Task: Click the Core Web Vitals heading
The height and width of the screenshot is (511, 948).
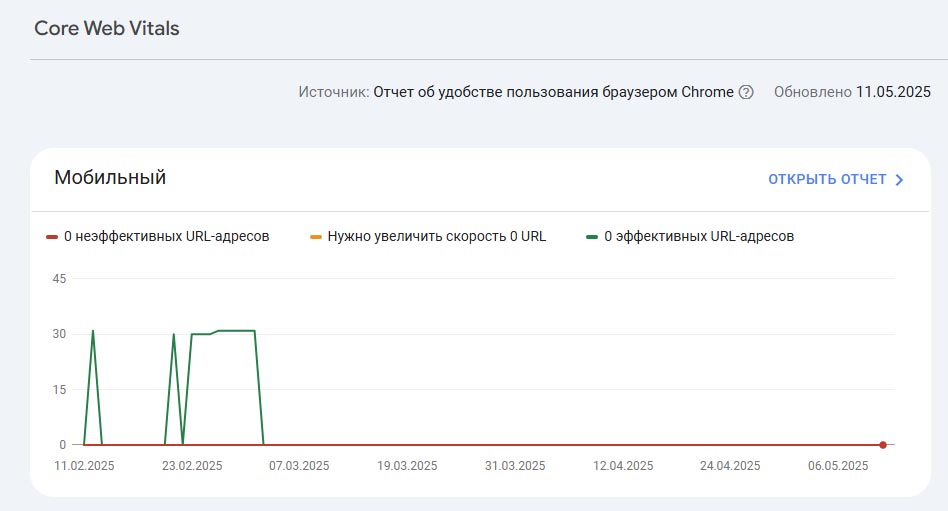Action: 107,28
